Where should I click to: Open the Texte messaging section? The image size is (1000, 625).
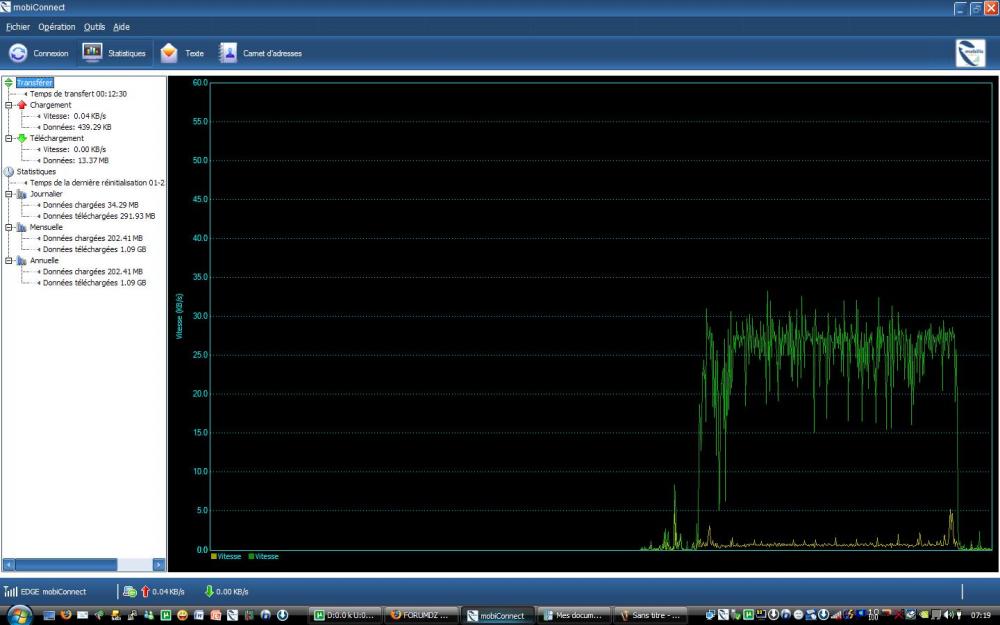click(183, 53)
